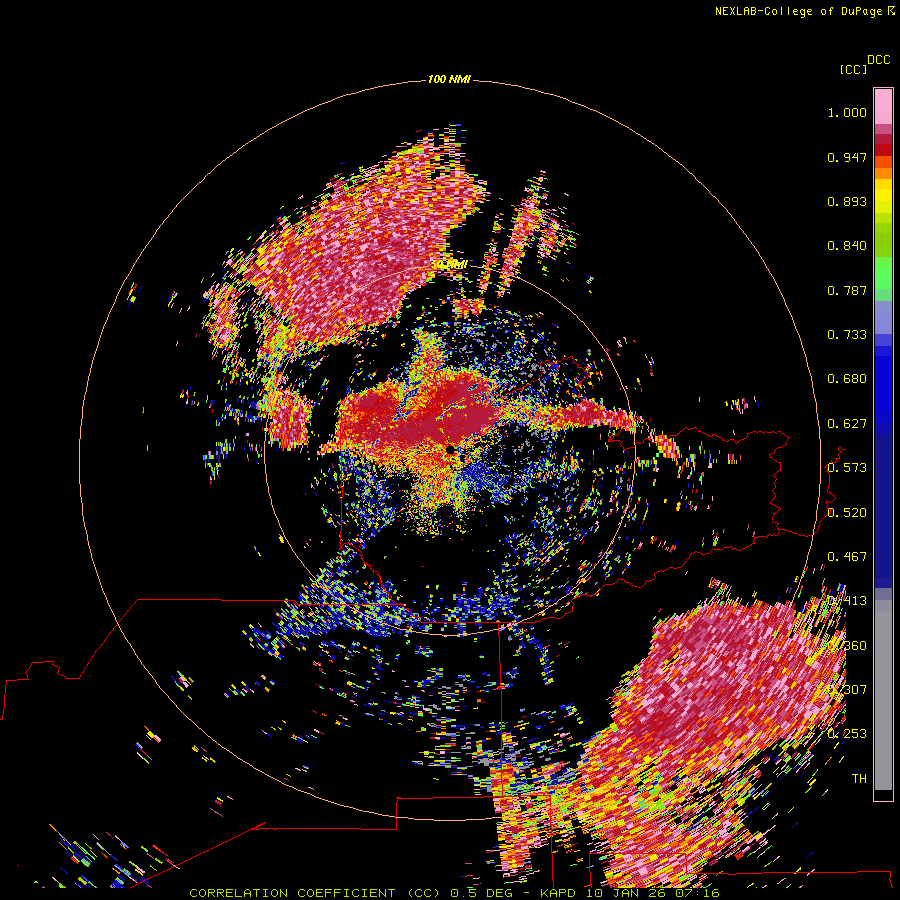The height and width of the screenshot is (900, 900).
Task: Select the 0.520 scale value
Action: point(847,512)
